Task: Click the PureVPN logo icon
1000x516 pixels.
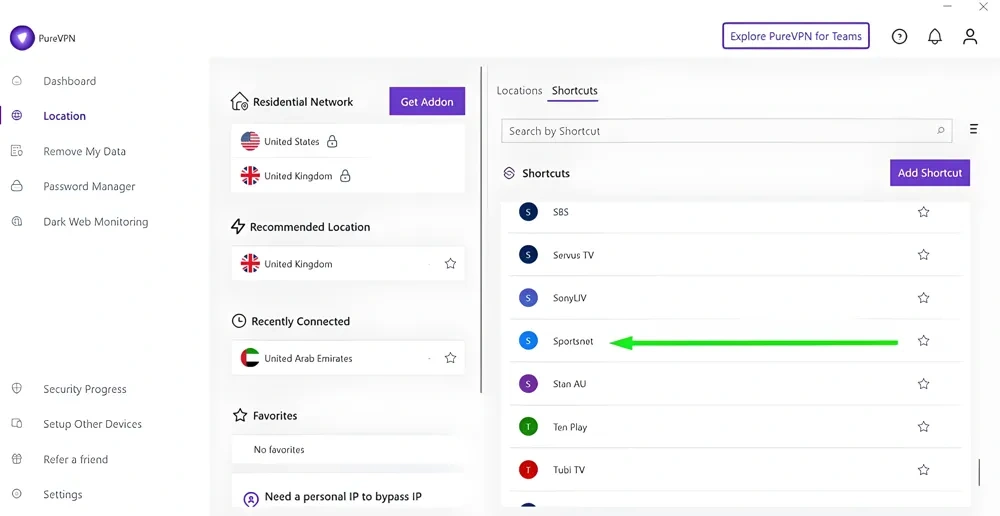Action: (x=22, y=38)
